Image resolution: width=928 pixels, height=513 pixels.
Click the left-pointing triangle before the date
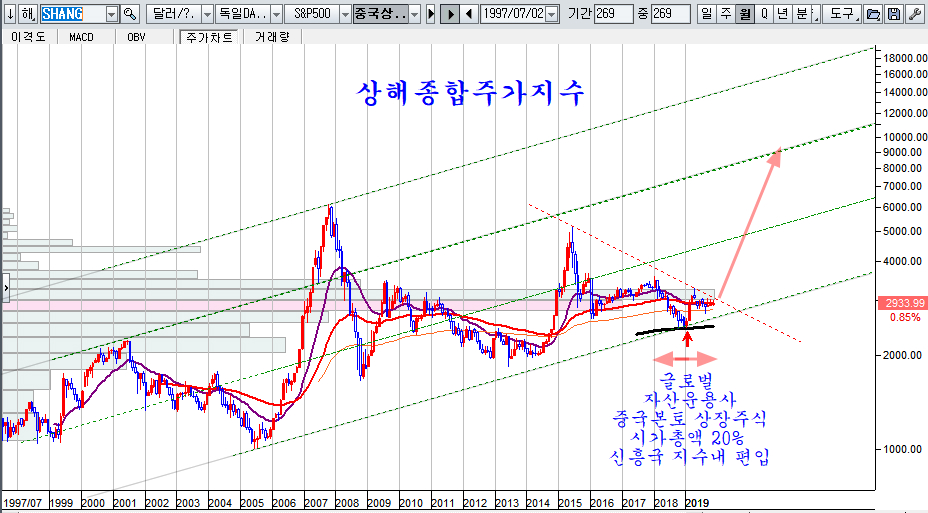pyautogui.click(x=469, y=14)
